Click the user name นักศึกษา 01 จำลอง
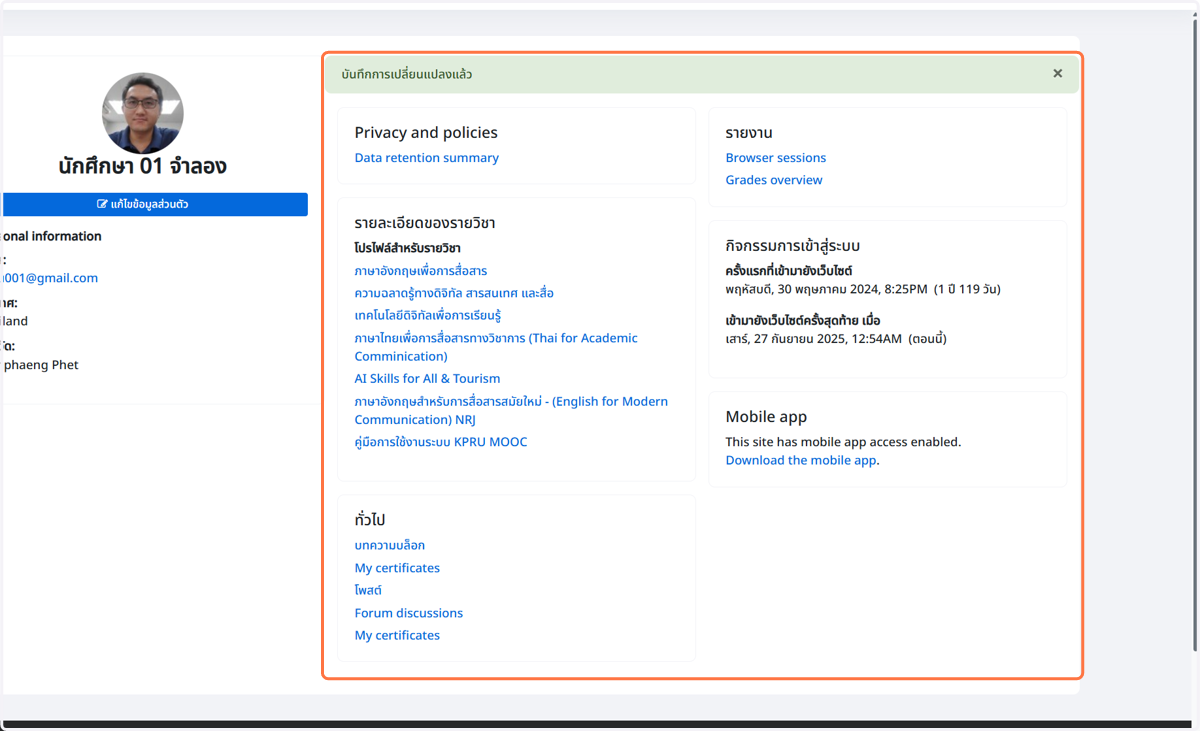 pos(142,166)
